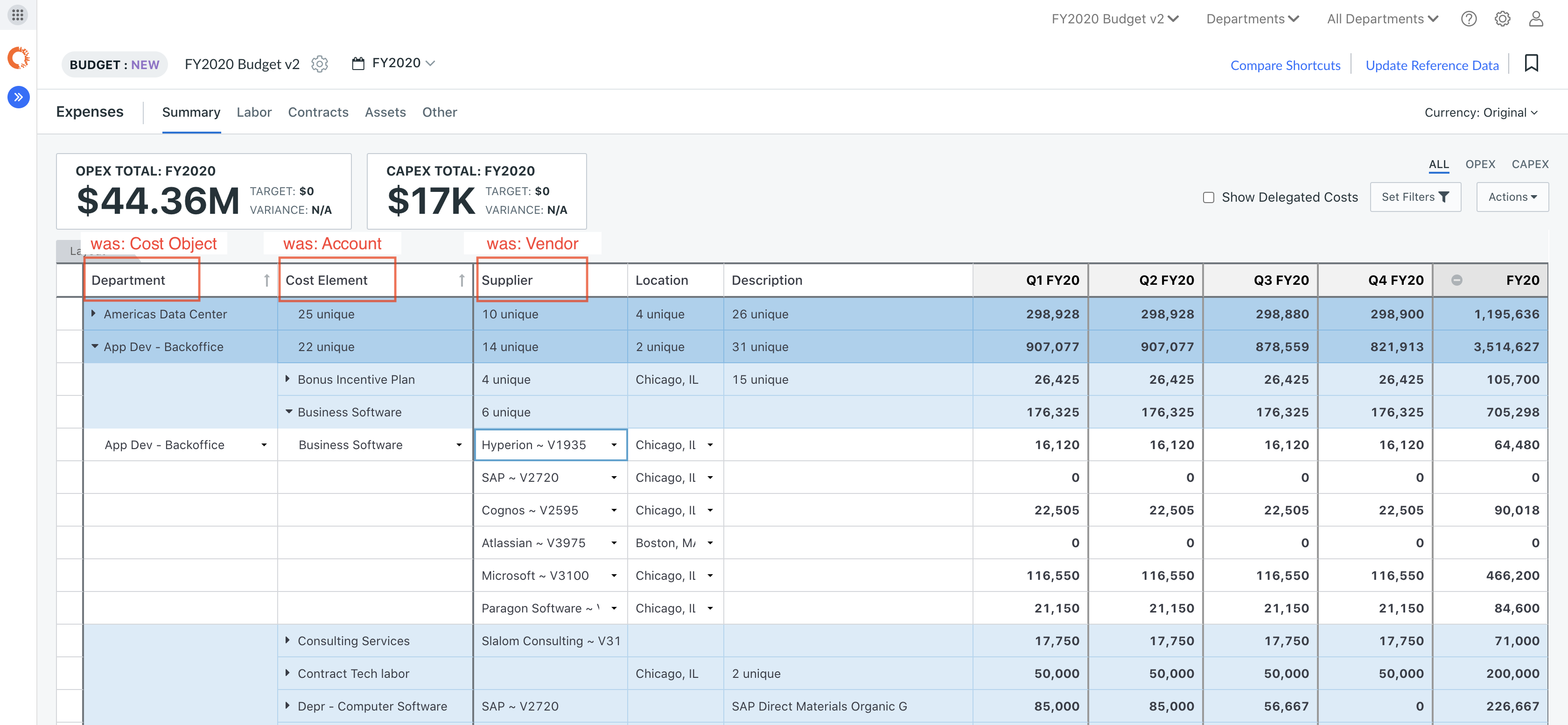Click the CAPEX TOTAL $17K card
Viewport: 1568px width, 725px height.
pos(476,191)
